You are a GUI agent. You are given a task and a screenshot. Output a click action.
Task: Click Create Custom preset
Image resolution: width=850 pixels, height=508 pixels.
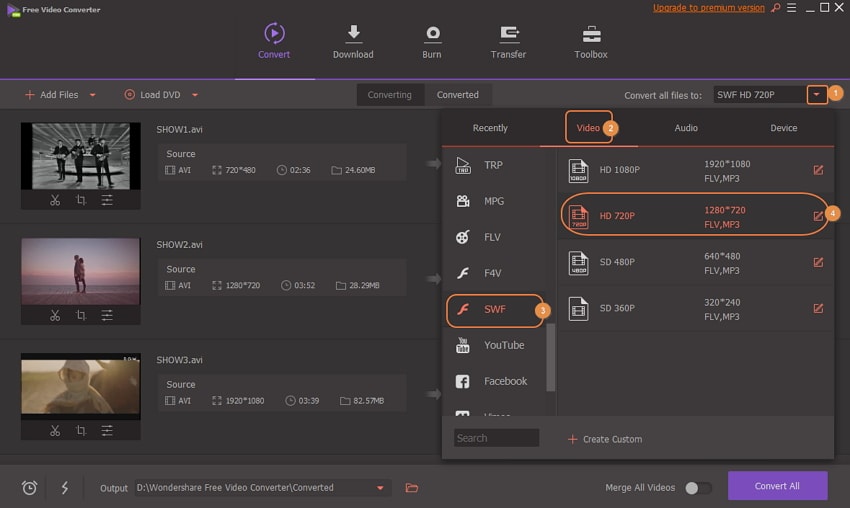604,439
